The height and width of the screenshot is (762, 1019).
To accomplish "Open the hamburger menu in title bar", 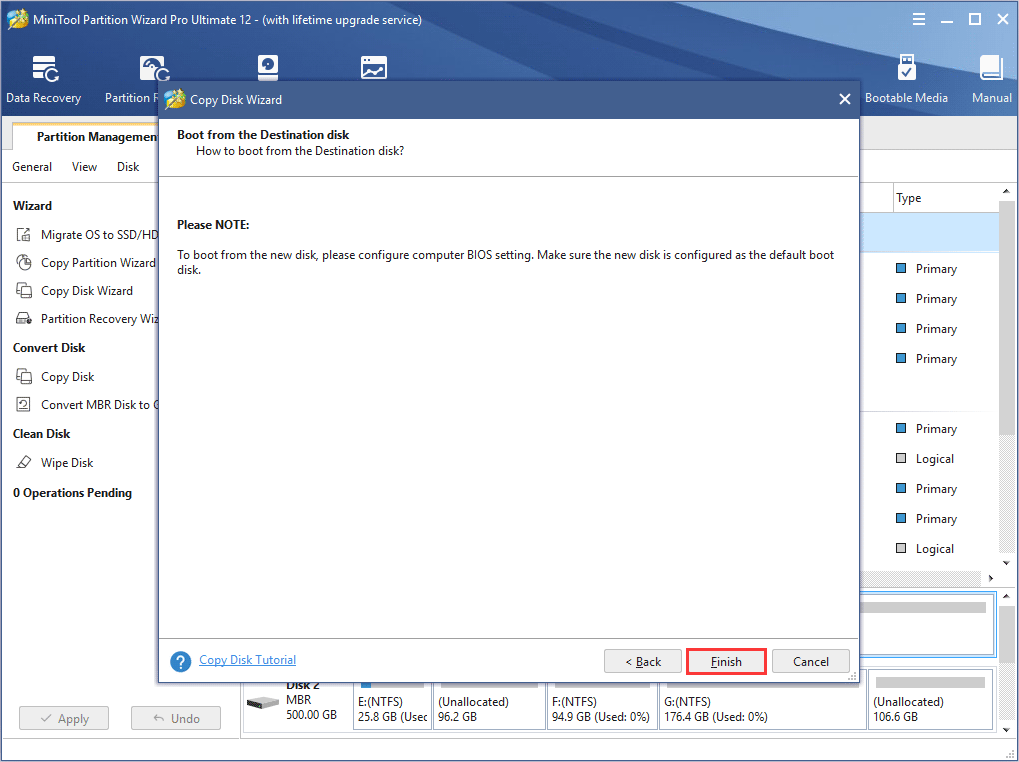I will pos(919,20).
